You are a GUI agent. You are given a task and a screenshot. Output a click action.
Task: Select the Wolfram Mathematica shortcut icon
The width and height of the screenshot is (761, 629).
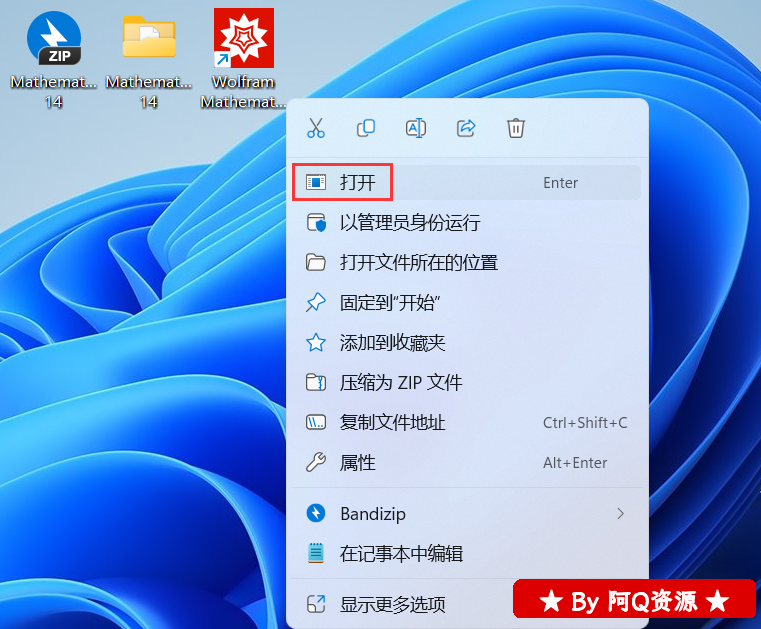[x=244, y=60]
